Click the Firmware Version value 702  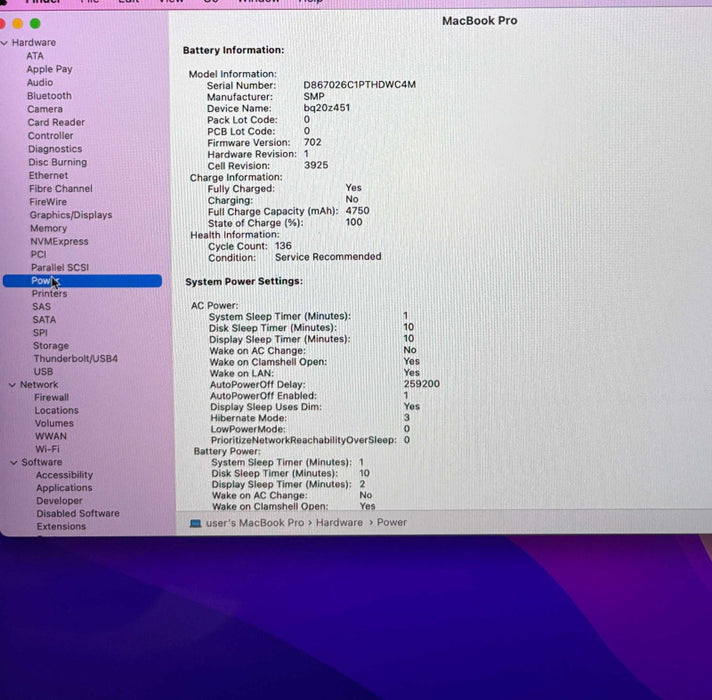(313, 142)
